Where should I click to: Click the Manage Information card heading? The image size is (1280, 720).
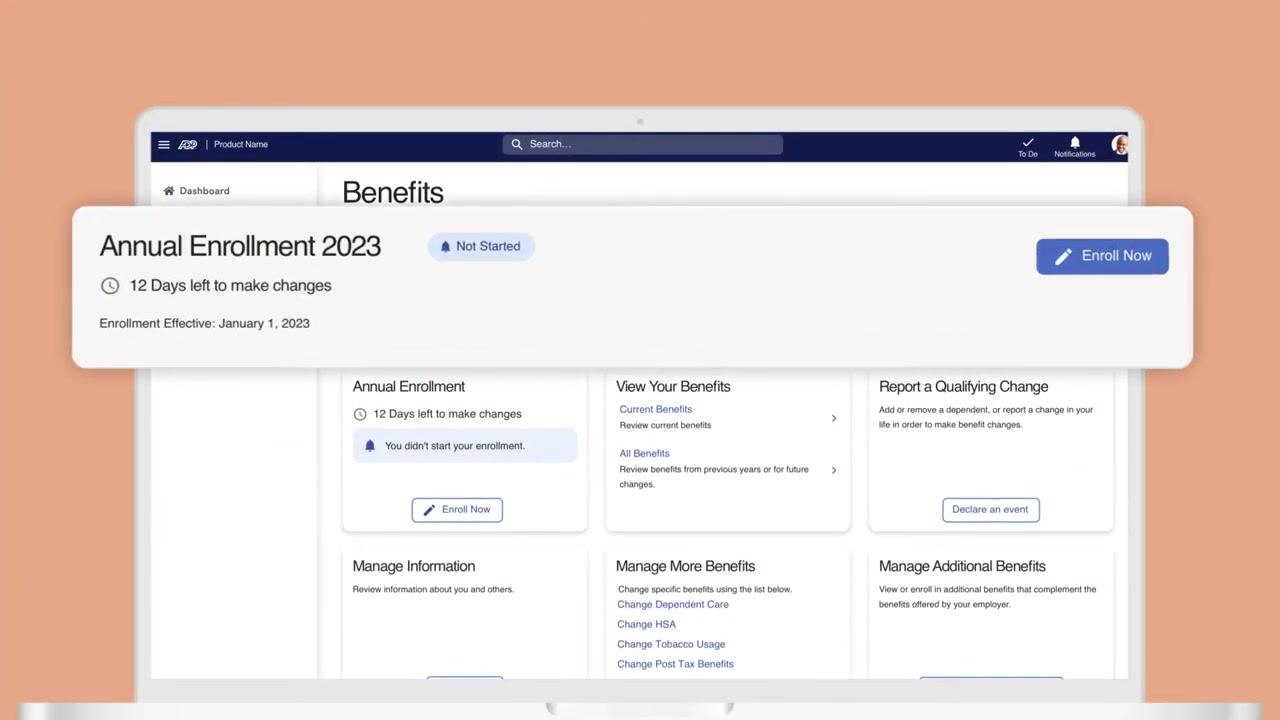[x=414, y=566]
